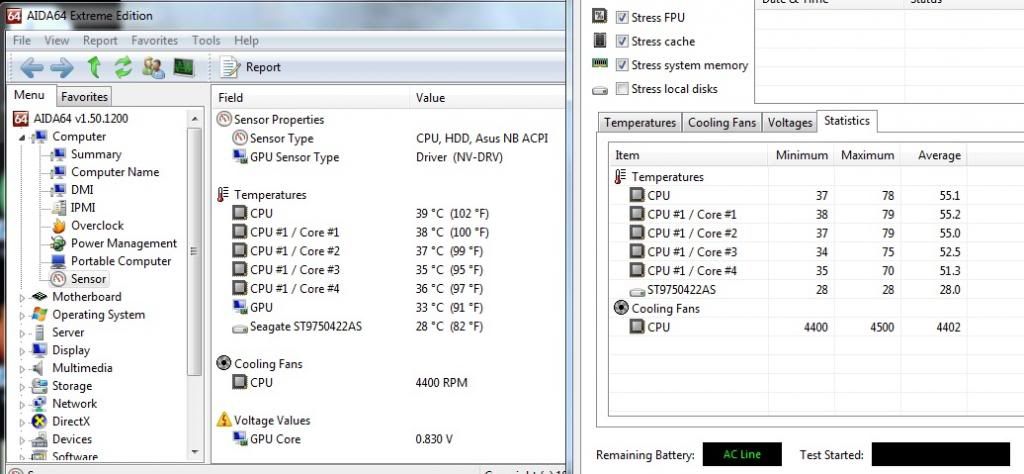Switch to the Statistics tab
The image size is (1024, 474).
[847, 121]
